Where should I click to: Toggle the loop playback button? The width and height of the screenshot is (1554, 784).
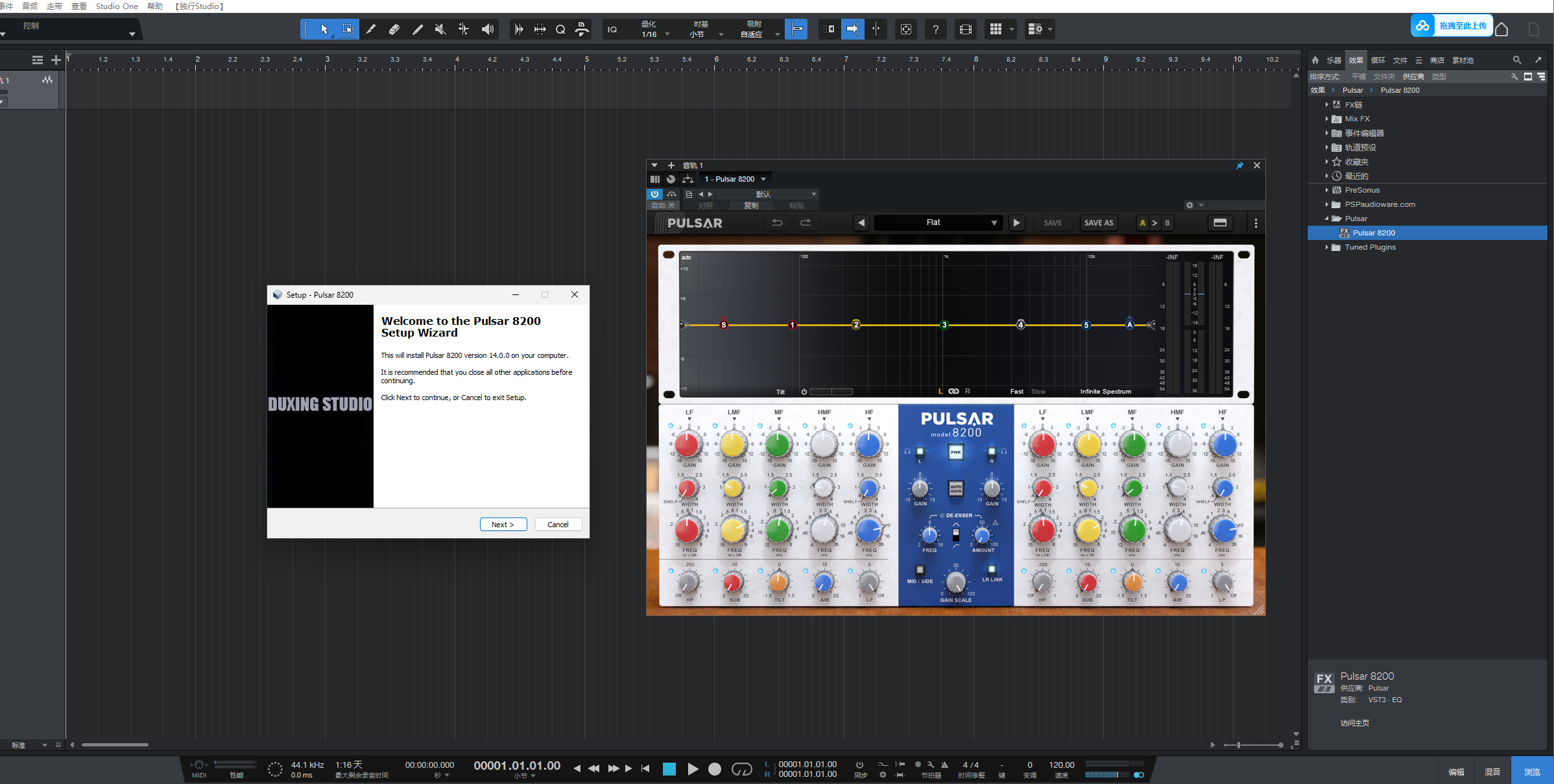[741, 769]
